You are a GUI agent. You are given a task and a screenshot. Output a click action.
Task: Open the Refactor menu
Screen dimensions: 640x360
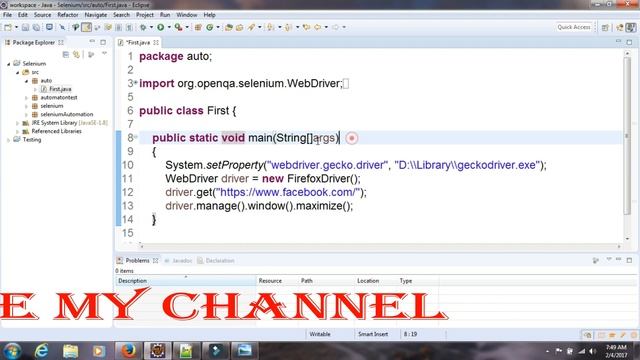(x=68, y=15)
